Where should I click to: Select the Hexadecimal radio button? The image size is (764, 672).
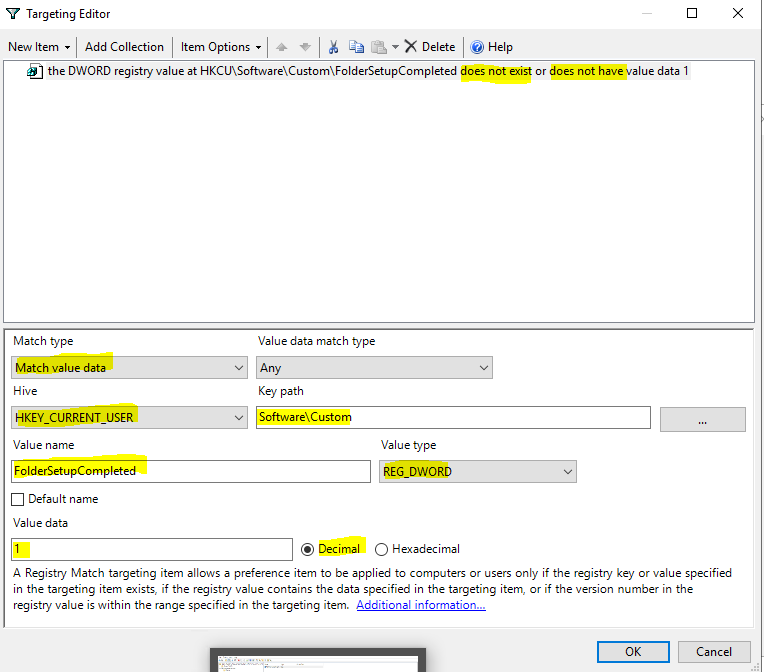381,549
